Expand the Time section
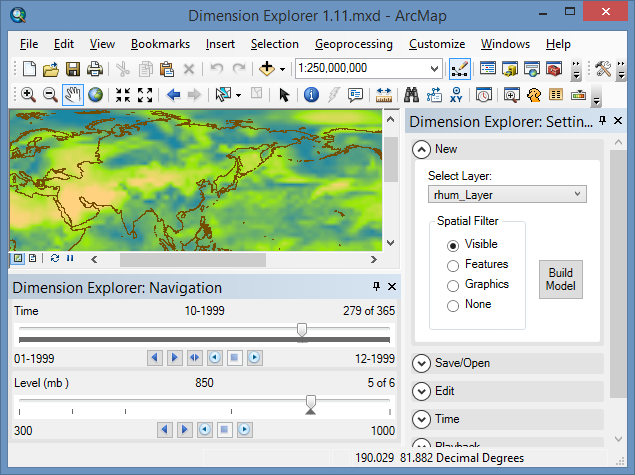This screenshot has width=635, height=475. 422,420
